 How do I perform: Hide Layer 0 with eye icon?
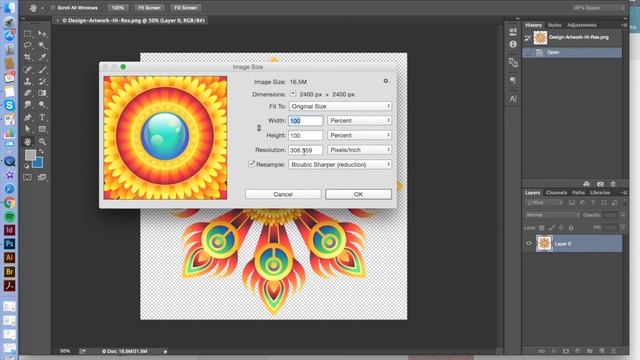coord(529,243)
